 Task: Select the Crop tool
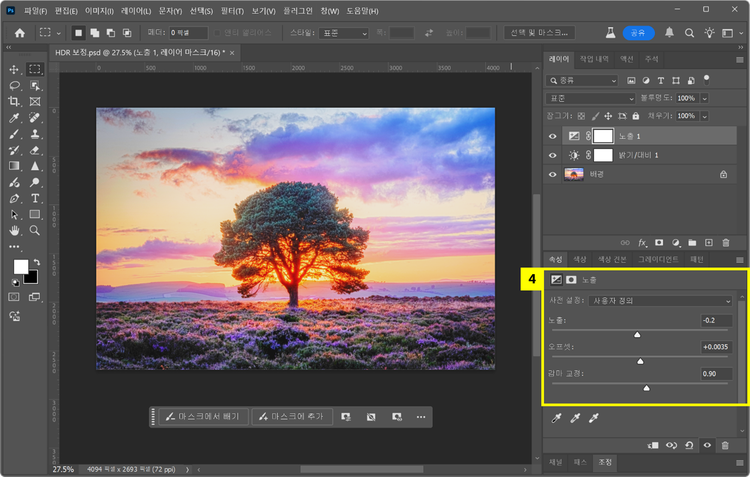pos(14,101)
